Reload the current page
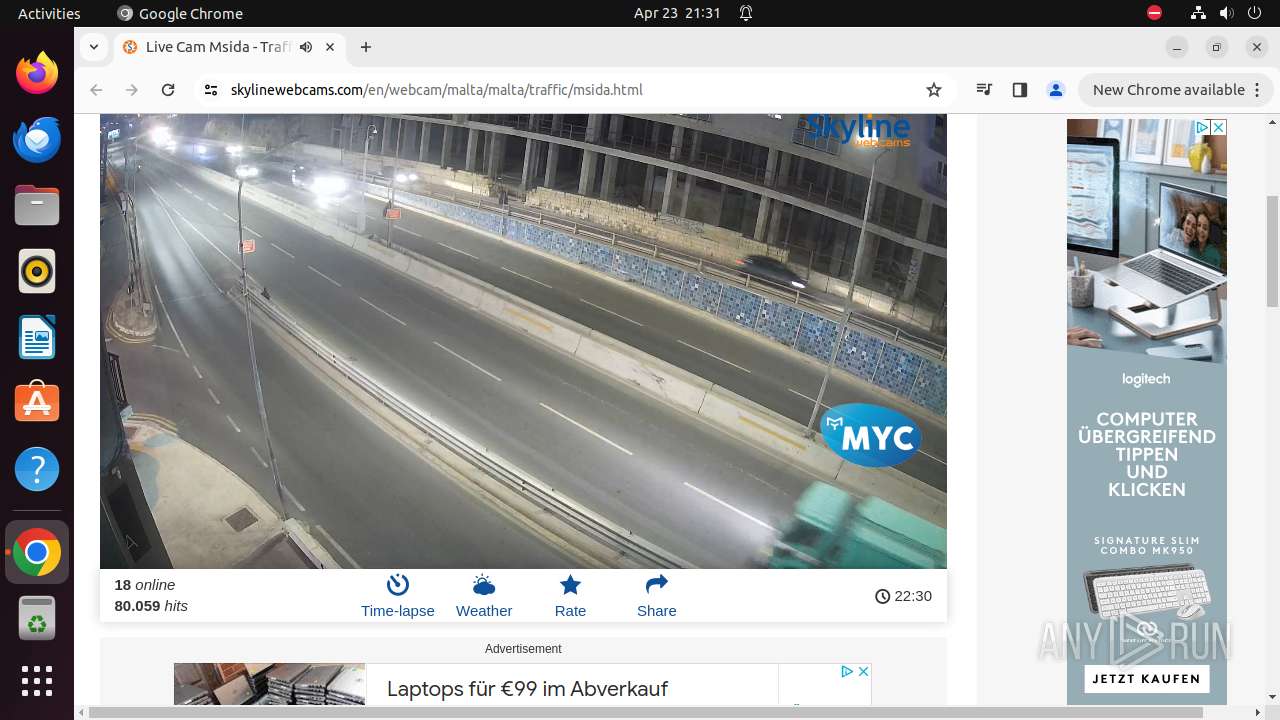This screenshot has height=720, width=1280. [x=168, y=90]
